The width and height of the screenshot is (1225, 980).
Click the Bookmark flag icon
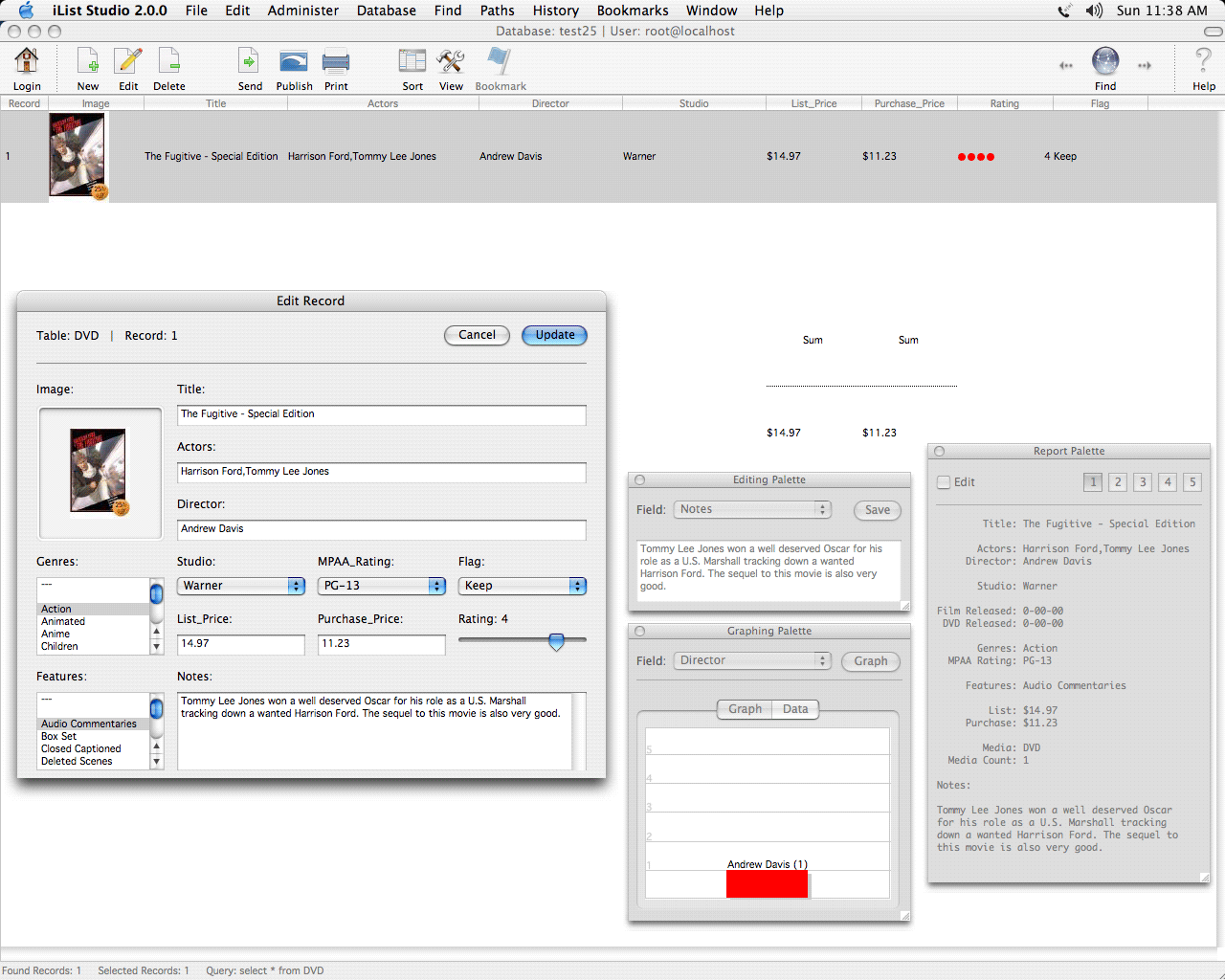pyautogui.click(x=500, y=61)
